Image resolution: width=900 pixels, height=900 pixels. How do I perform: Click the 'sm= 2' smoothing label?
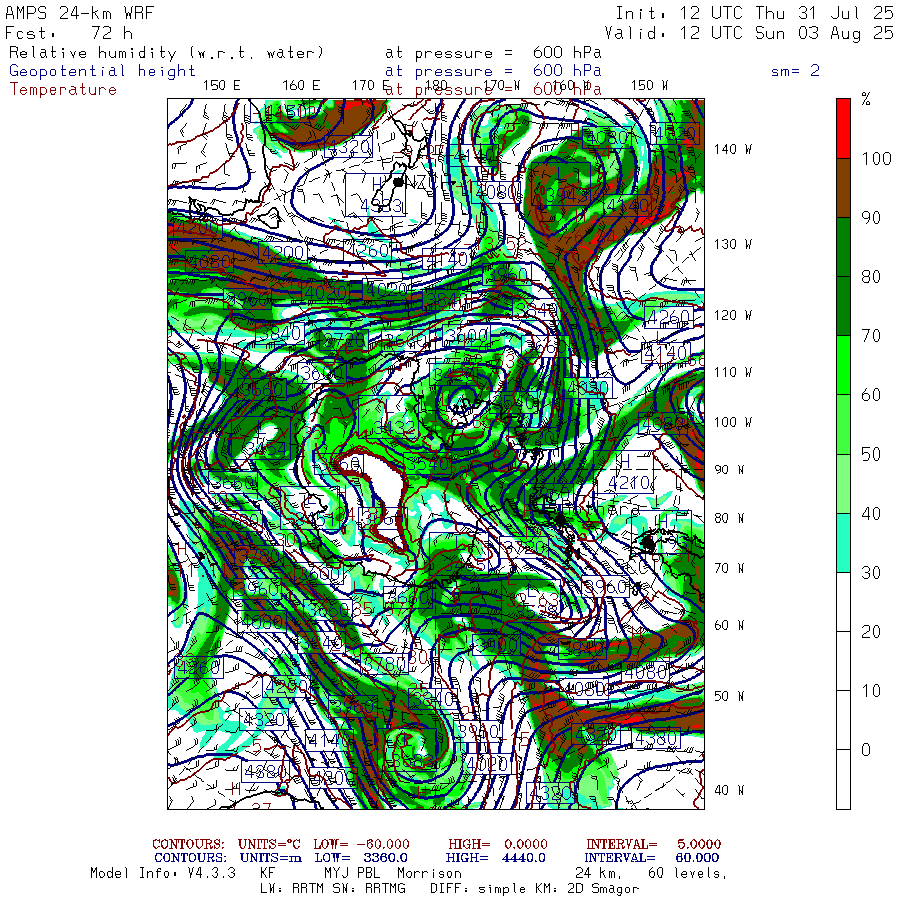point(795,71)
